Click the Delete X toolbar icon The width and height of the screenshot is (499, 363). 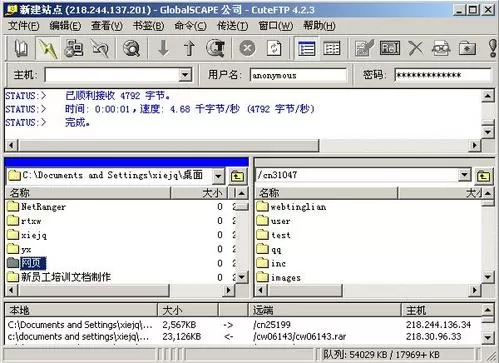pyautogui.click(x=415, y=49)
